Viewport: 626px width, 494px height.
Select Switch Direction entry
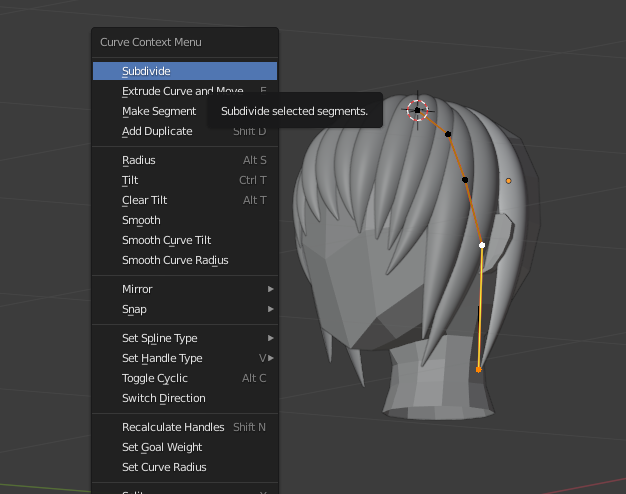pyautogui.click(x=185, y=398)
